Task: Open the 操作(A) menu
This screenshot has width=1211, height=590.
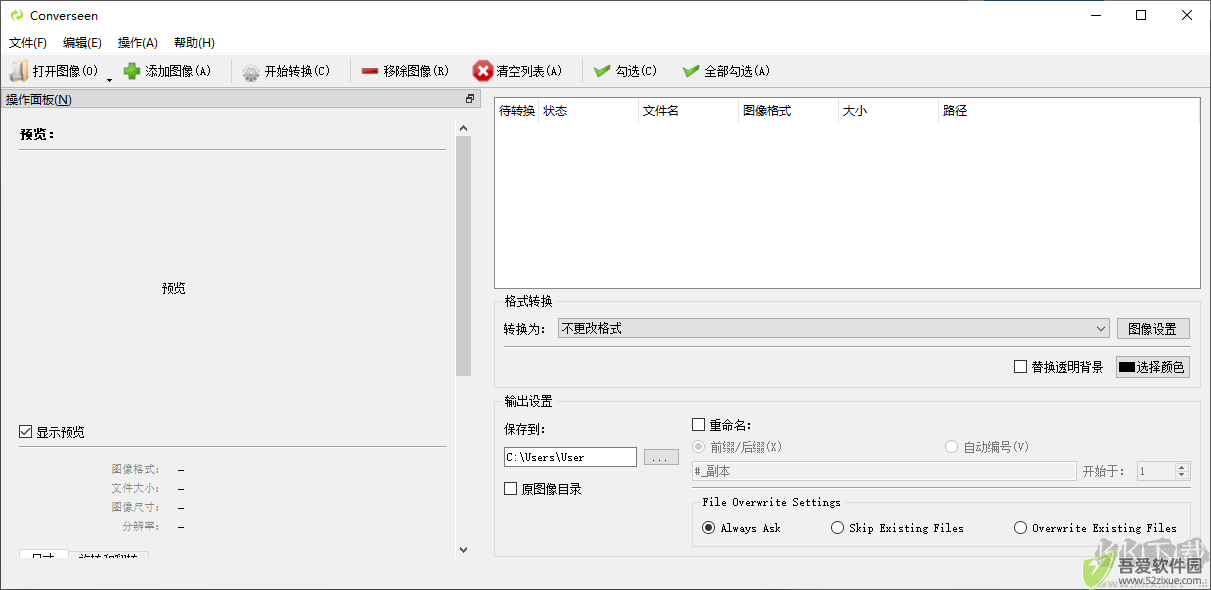Action: [138, 43]
